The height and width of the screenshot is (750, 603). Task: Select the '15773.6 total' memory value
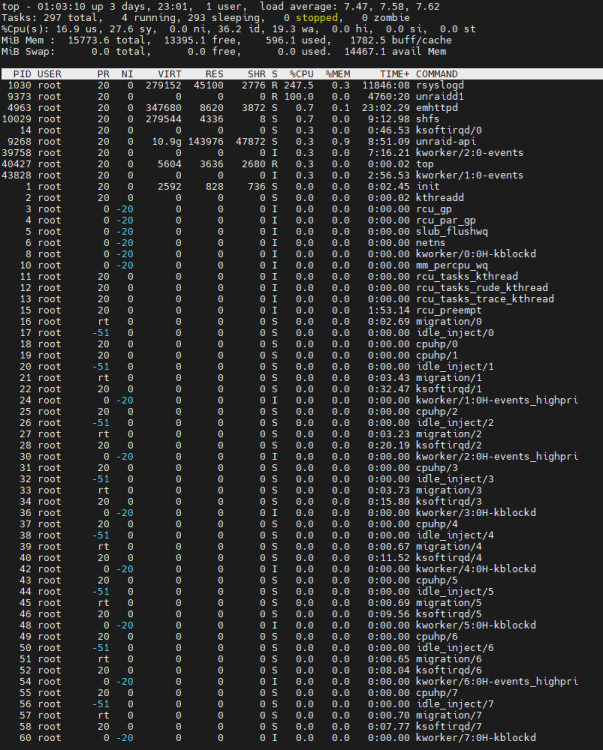pos(106,40)
